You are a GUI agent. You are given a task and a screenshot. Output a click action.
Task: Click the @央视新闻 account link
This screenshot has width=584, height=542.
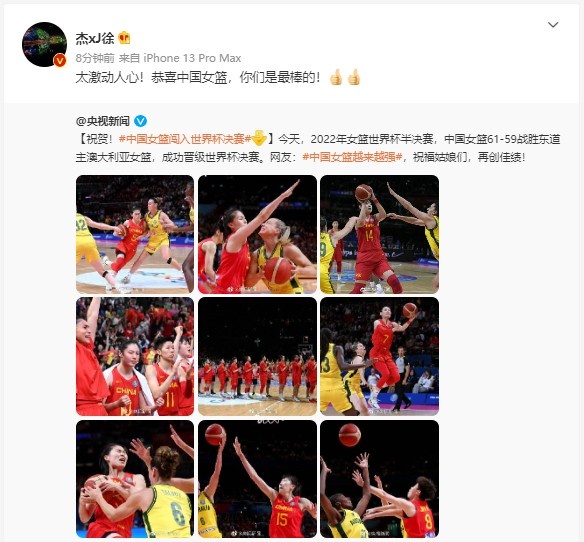pos(103,121)
